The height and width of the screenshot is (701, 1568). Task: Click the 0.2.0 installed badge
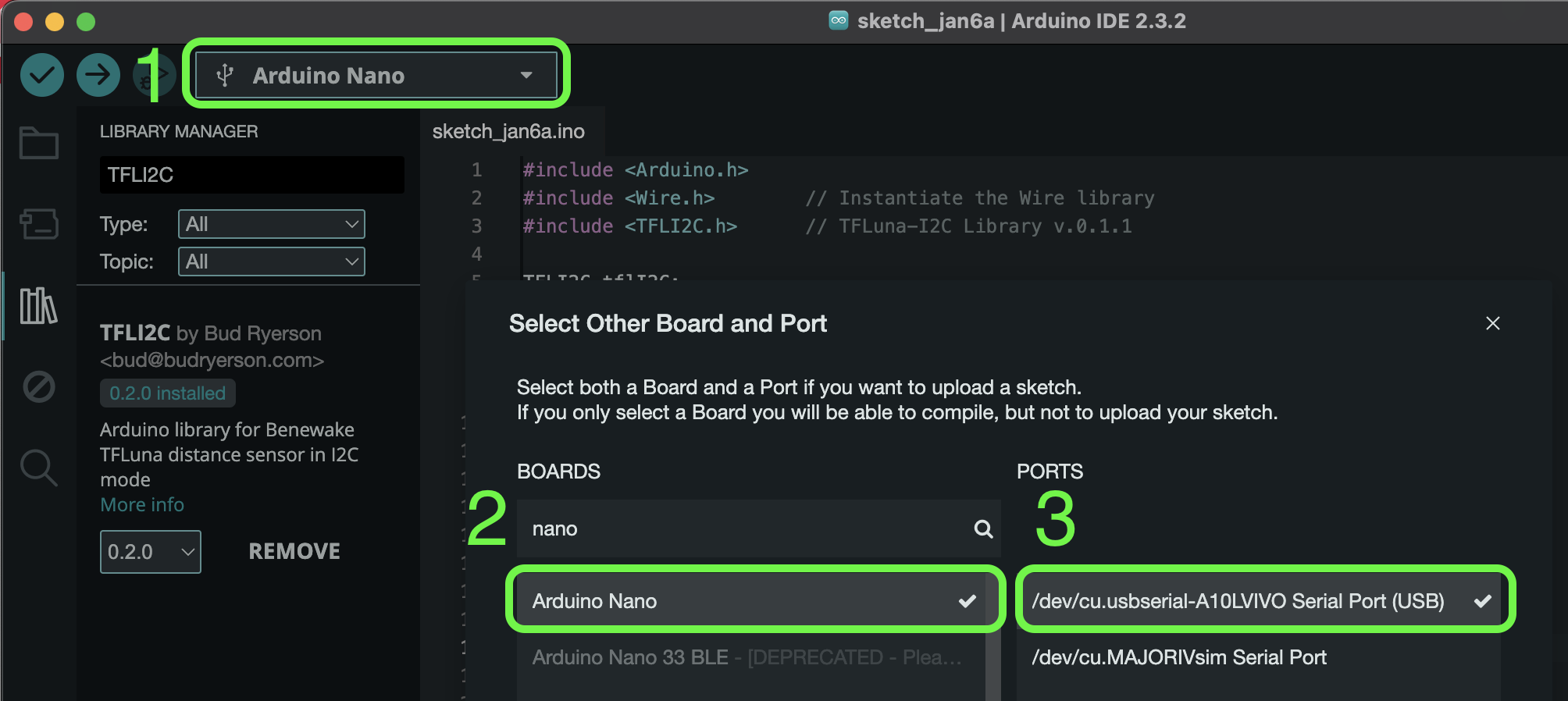coord(167,393)
